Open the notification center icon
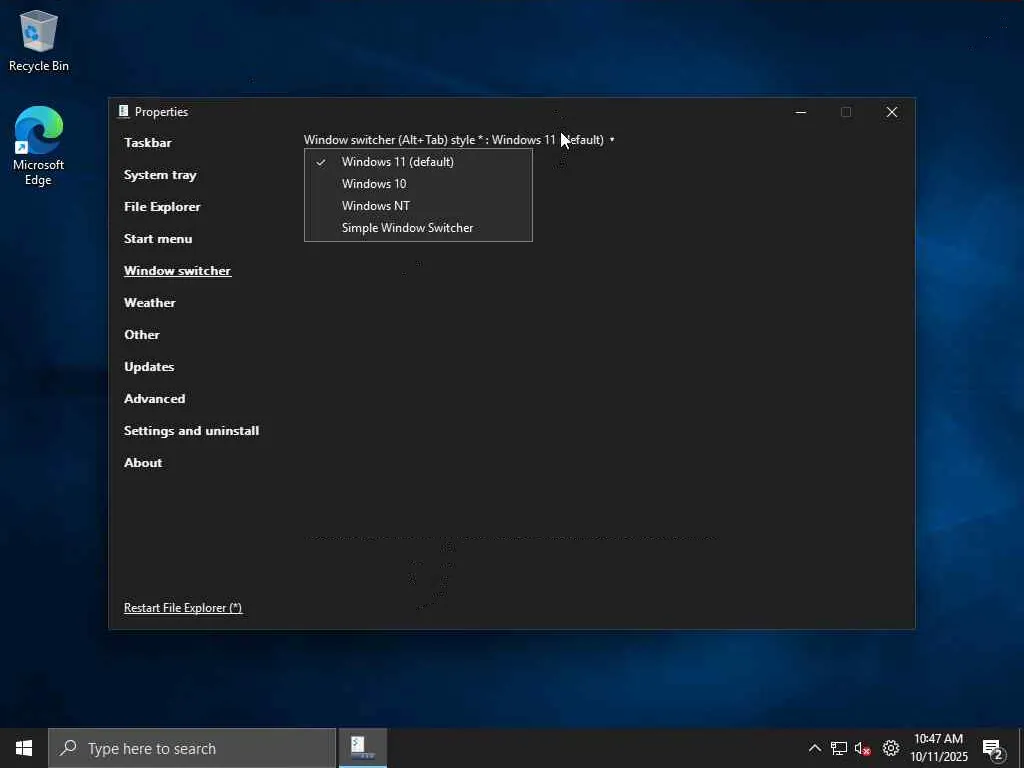 coord(993,749)
